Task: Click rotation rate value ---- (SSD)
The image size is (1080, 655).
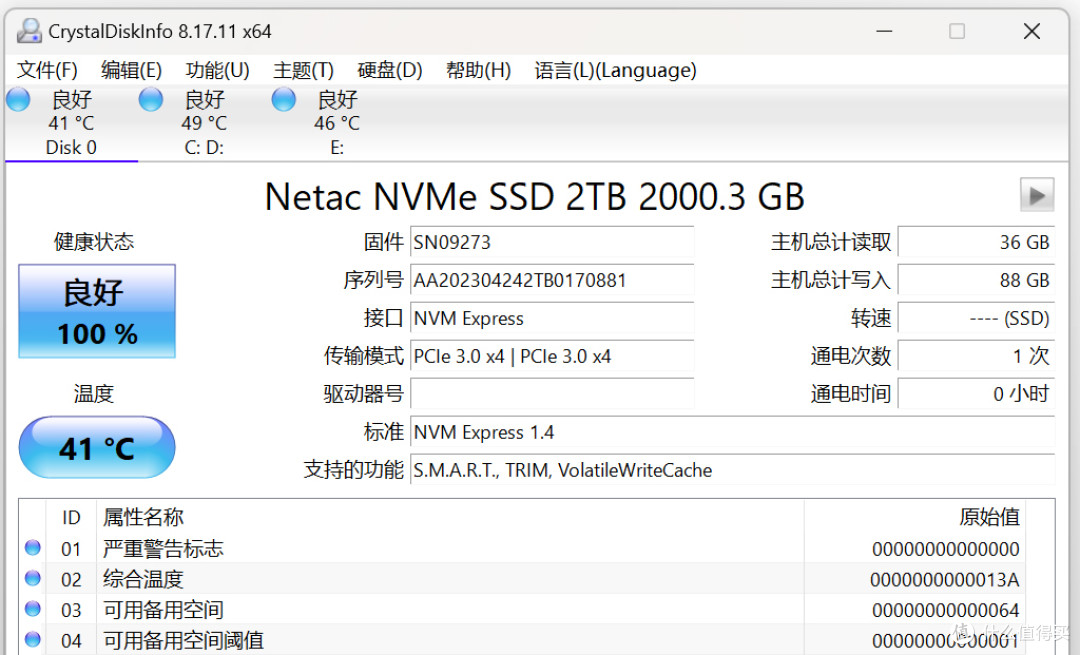Action: point(976,318)
